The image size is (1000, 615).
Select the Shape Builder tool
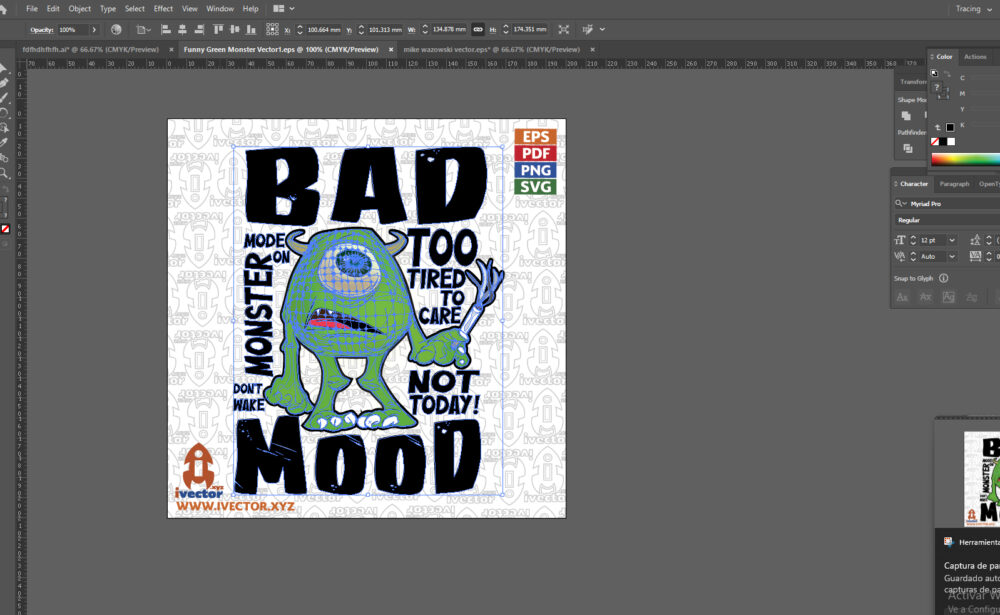[4, 128]
